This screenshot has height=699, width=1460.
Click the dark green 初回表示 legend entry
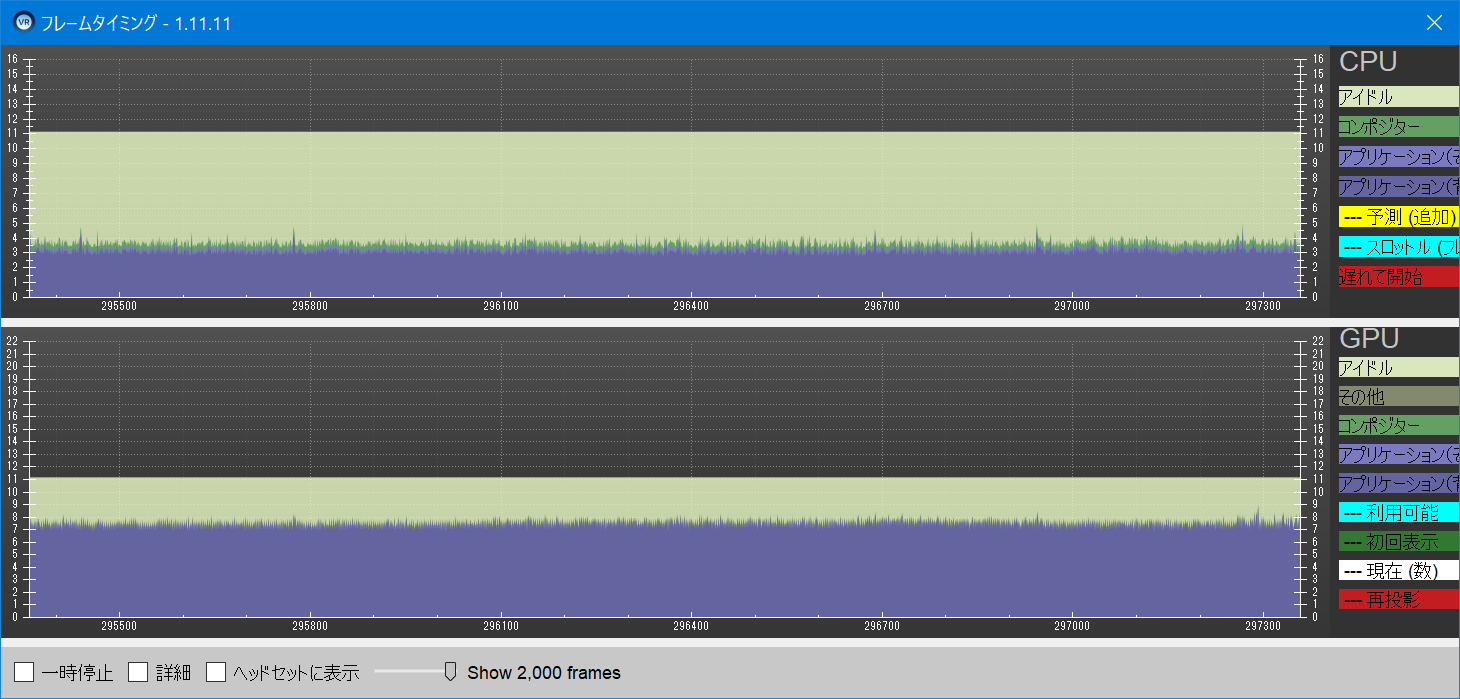1398,542
